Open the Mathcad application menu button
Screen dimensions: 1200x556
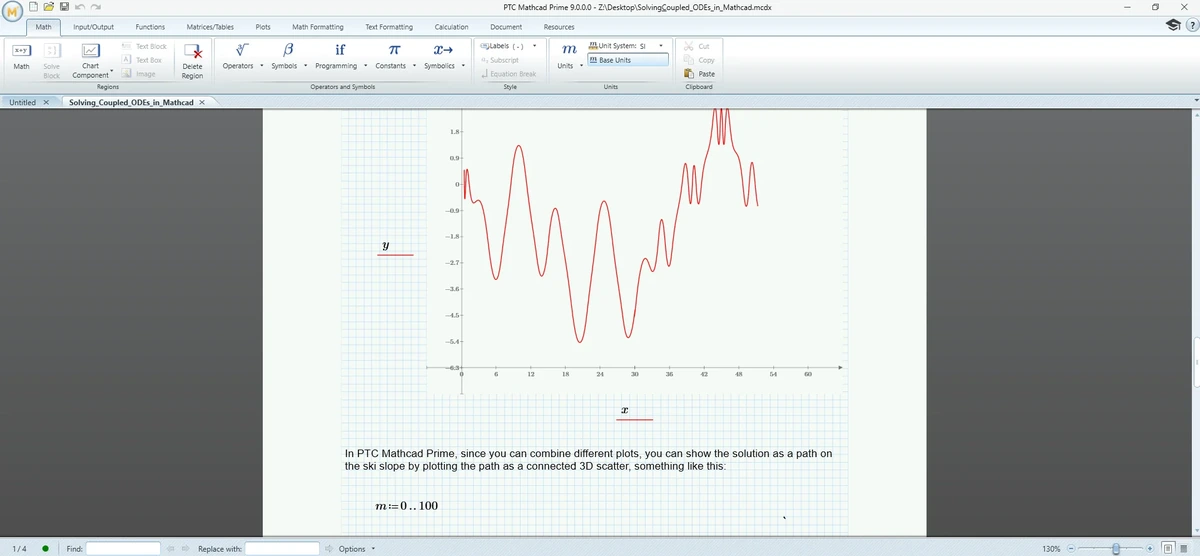pyautogui.click(x=13, y=10)
